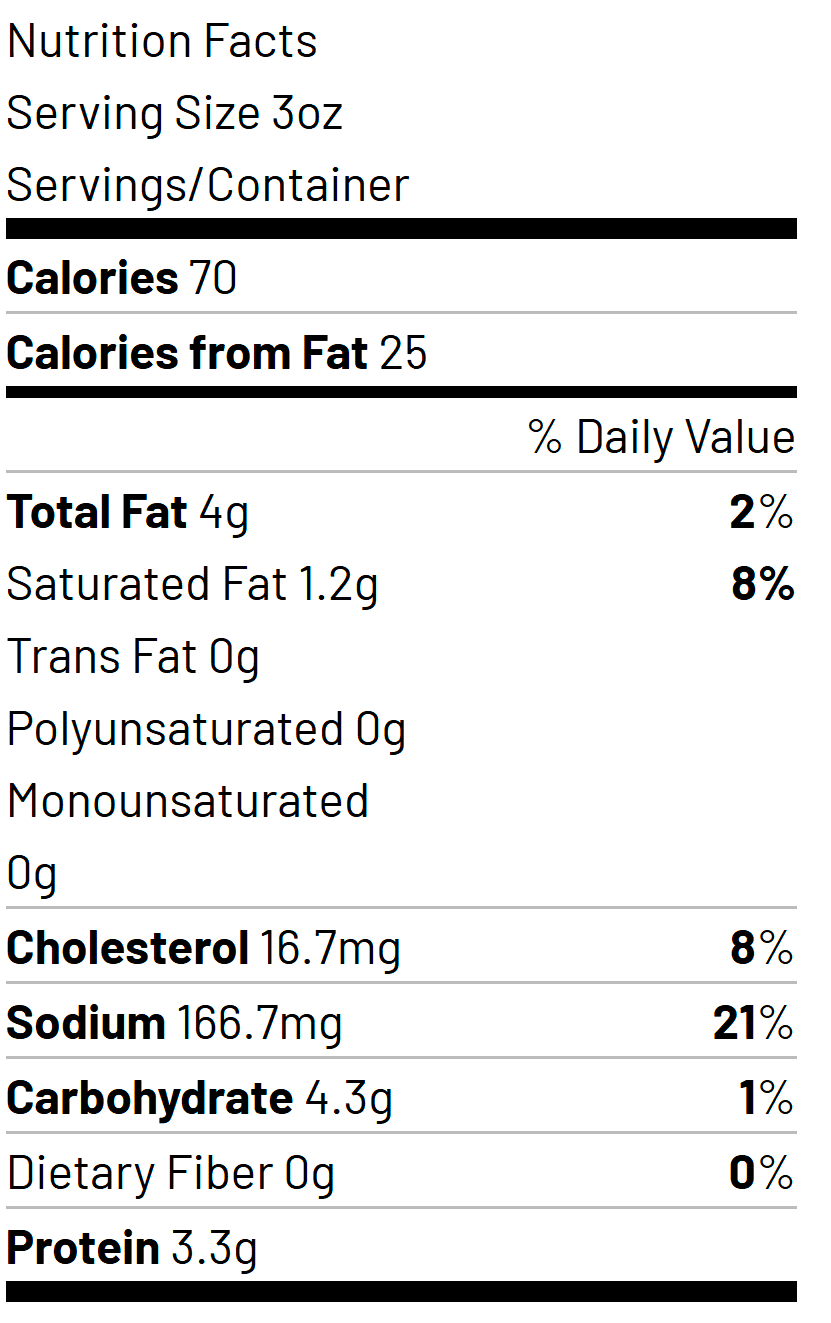
Task: Select the Calories from Fat 25 row
Action: pyautogui.click(x=401, y=353)
